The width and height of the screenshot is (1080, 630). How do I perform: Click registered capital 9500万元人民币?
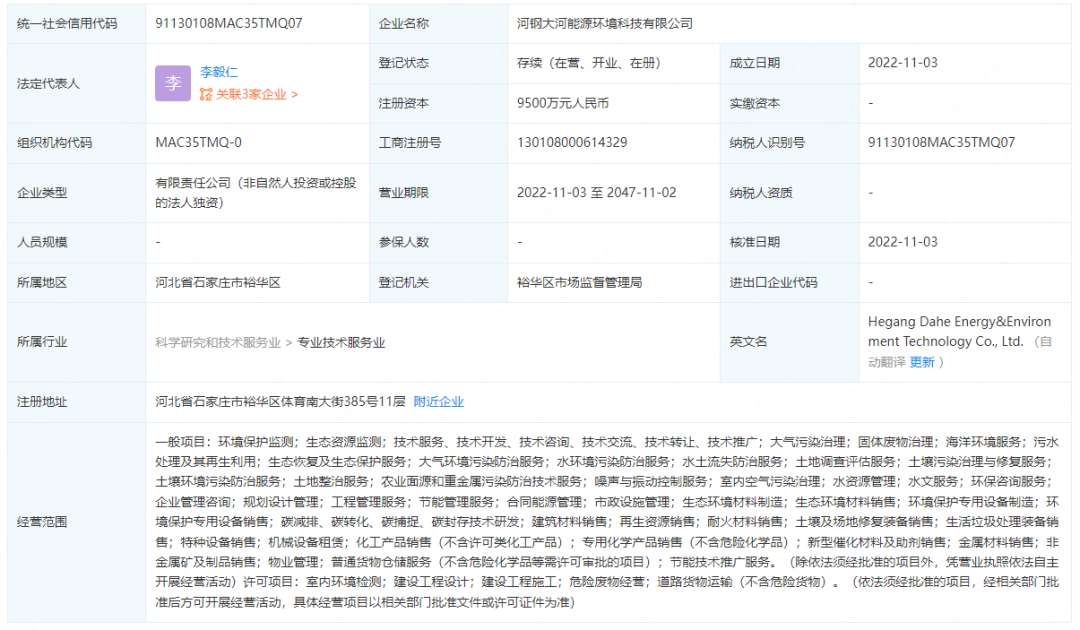563,103
